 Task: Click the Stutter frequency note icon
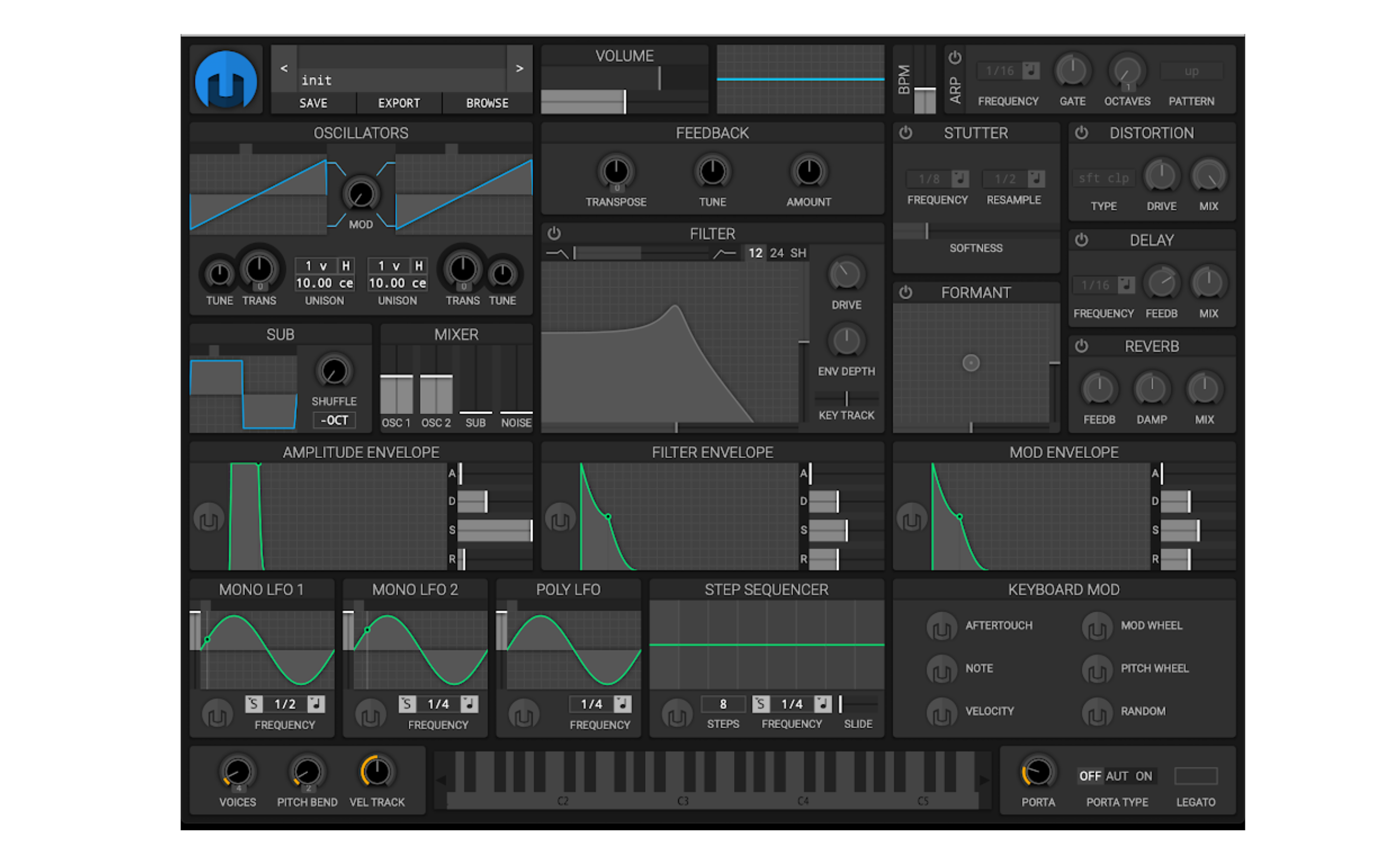coord(960,179)
